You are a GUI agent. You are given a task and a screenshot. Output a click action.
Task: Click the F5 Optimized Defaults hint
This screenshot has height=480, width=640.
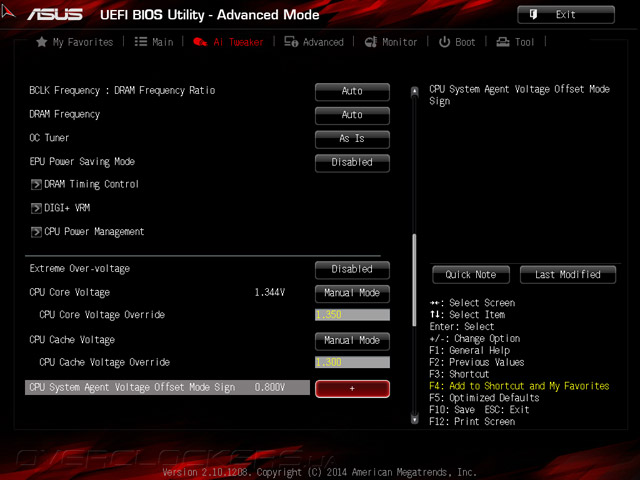pos(484,398)
